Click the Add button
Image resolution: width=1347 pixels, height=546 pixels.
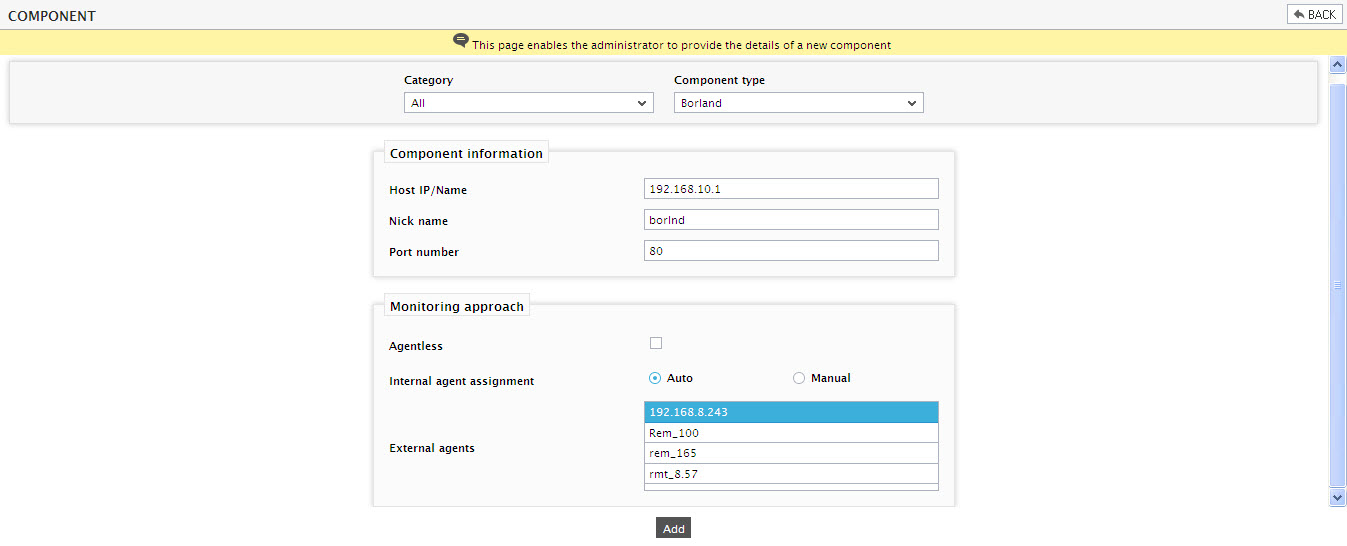click(673, 528)
